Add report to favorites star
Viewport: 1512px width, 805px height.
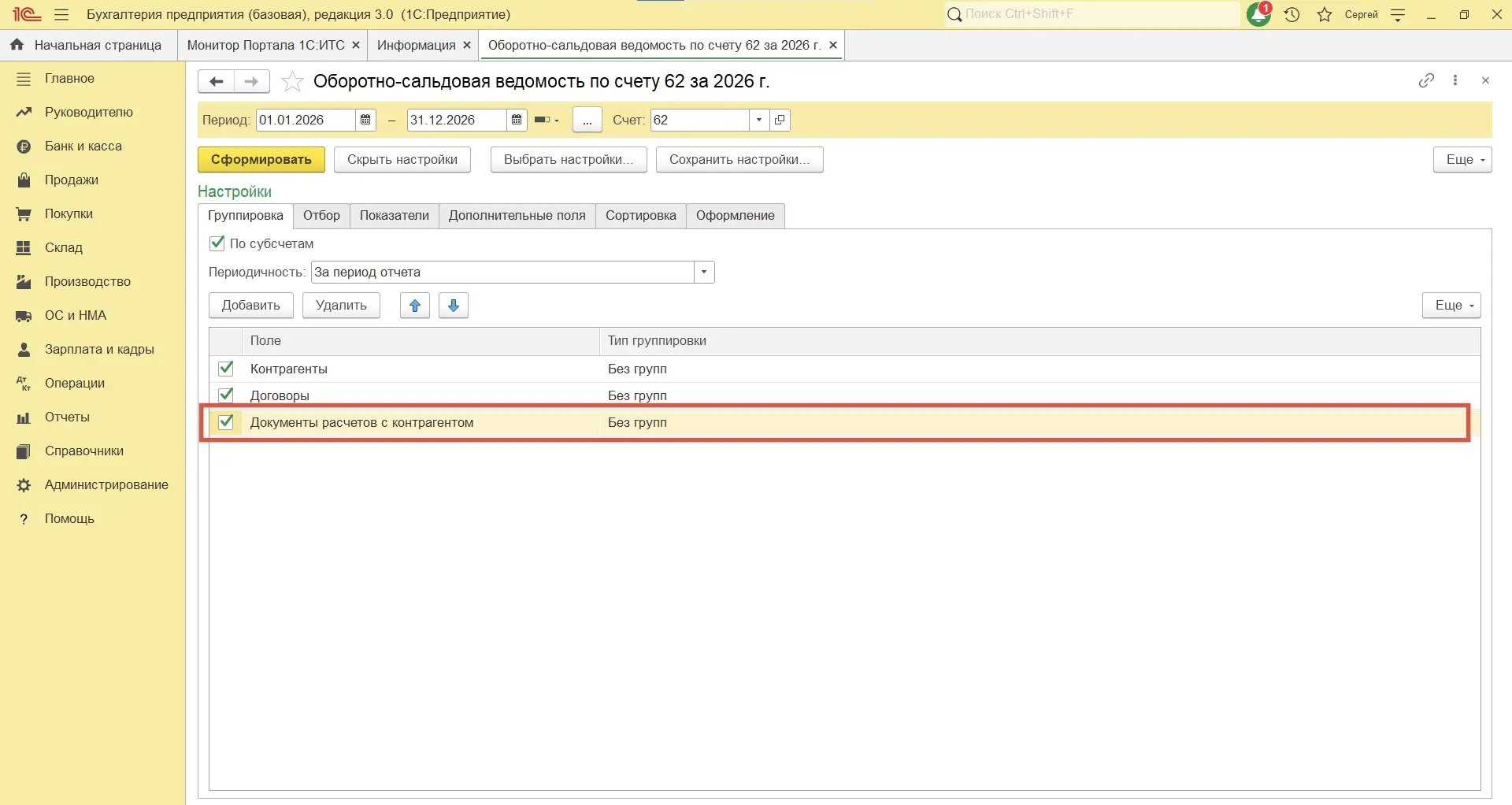point(292,81)
